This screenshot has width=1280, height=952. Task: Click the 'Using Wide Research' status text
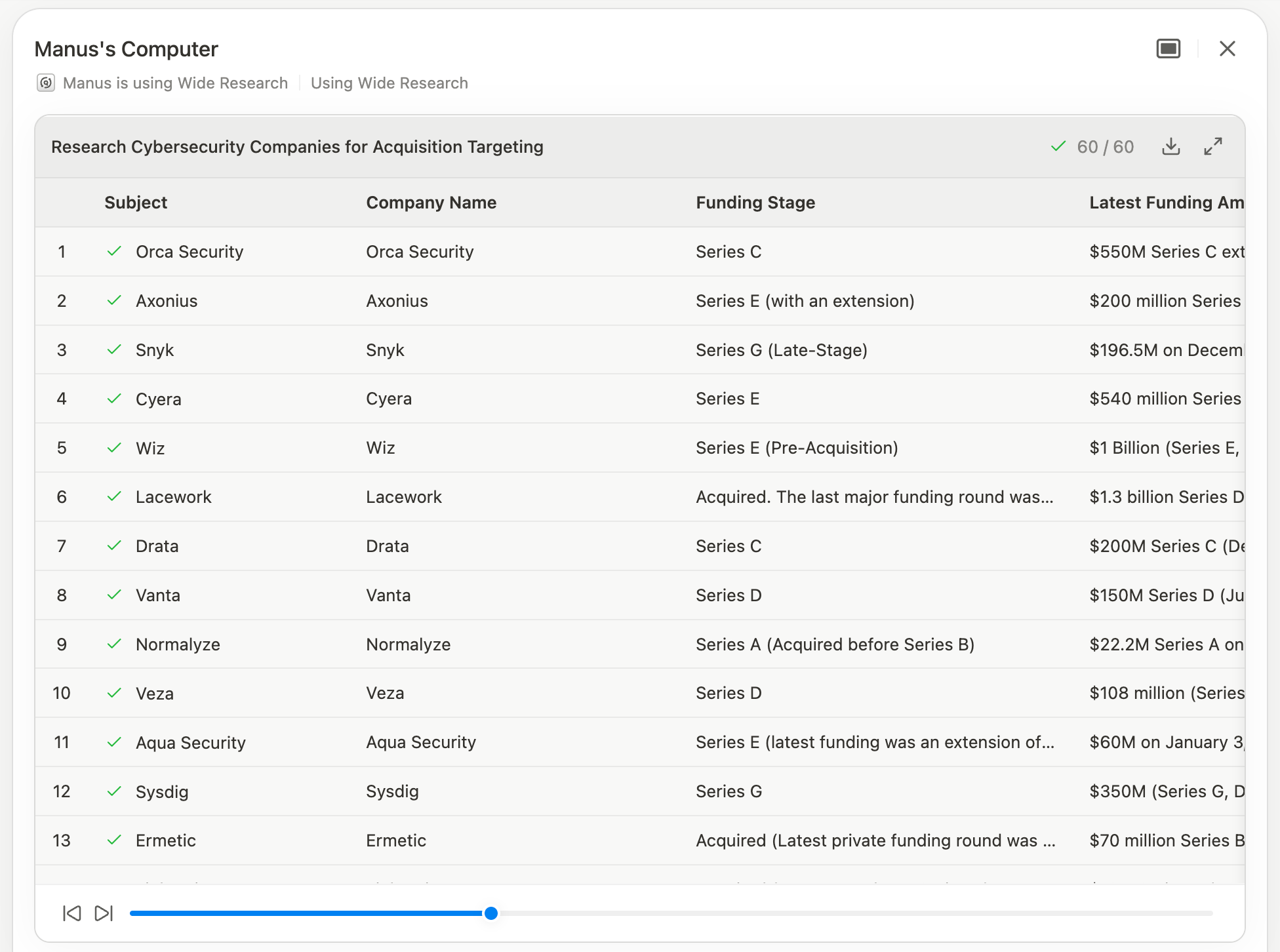tap(390, 83)
